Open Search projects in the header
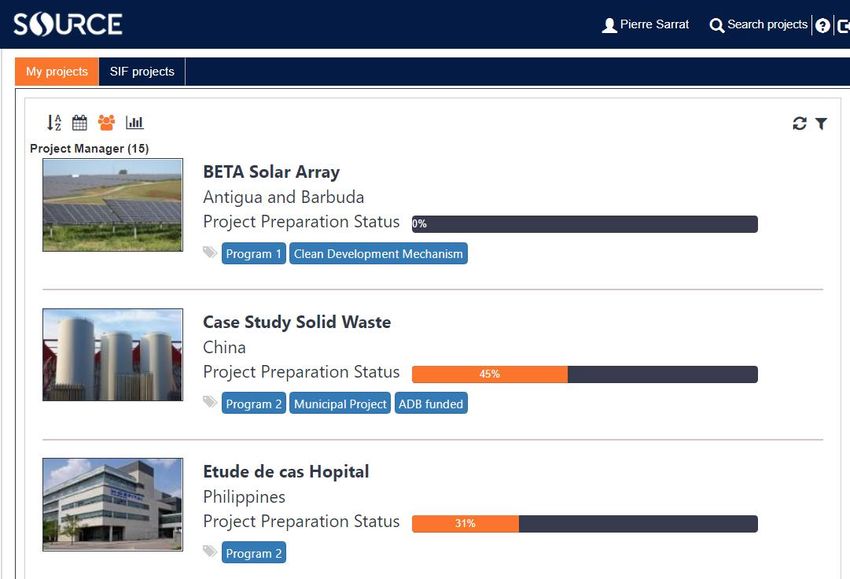The image size is (850, 579). coord(758,25)
